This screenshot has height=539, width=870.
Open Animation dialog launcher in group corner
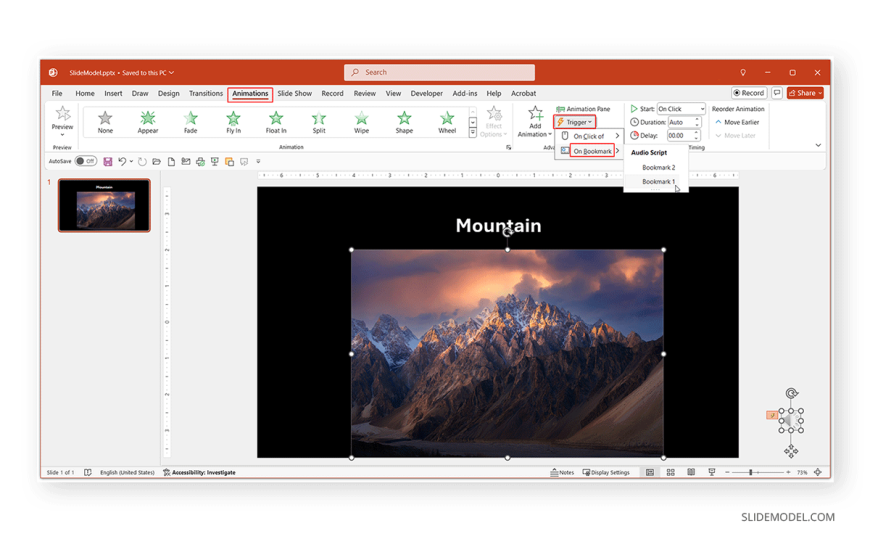(x=508, y=147)
